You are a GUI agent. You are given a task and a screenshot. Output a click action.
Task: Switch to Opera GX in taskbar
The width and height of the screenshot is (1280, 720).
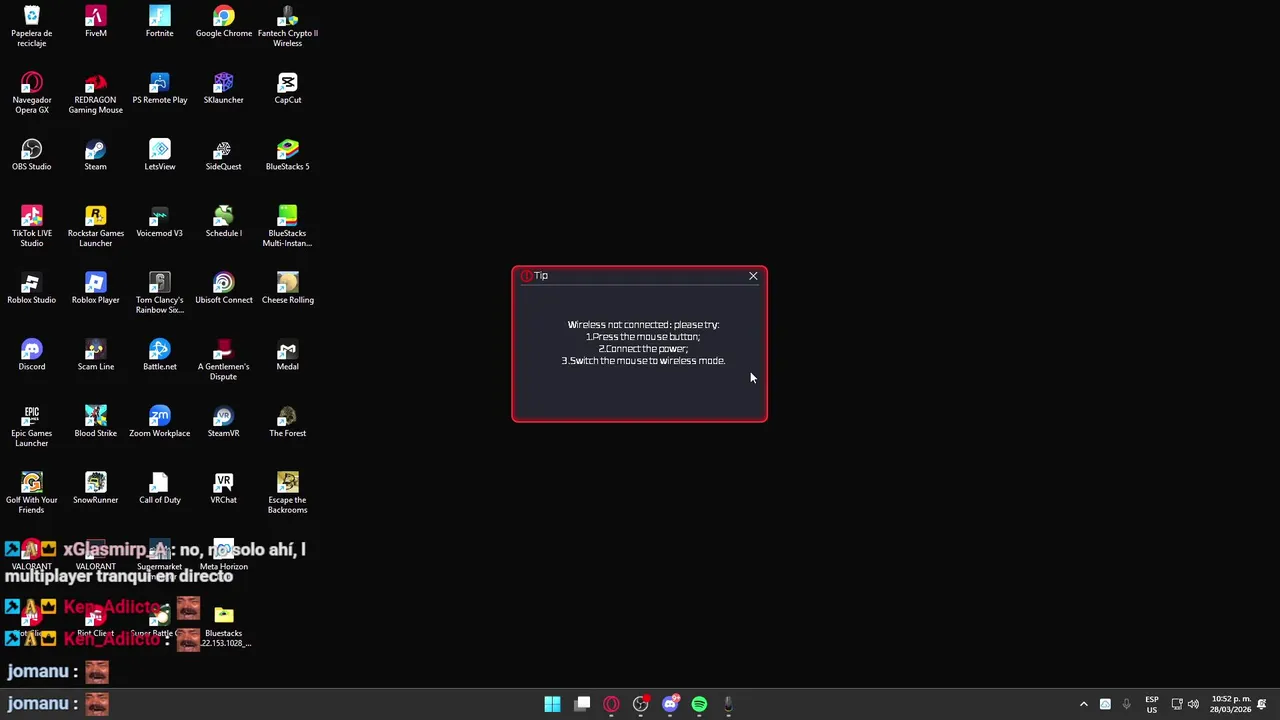[x=611, y=704]
